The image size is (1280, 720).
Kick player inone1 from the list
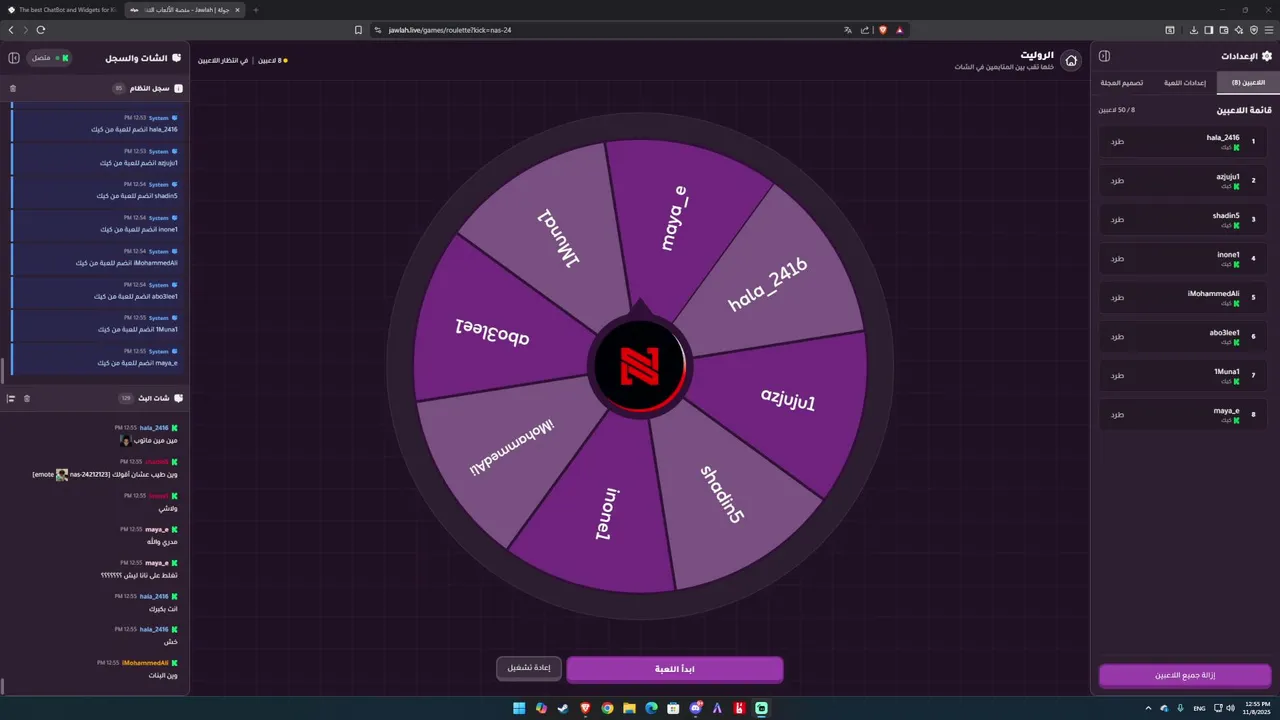pos(1117,259)
